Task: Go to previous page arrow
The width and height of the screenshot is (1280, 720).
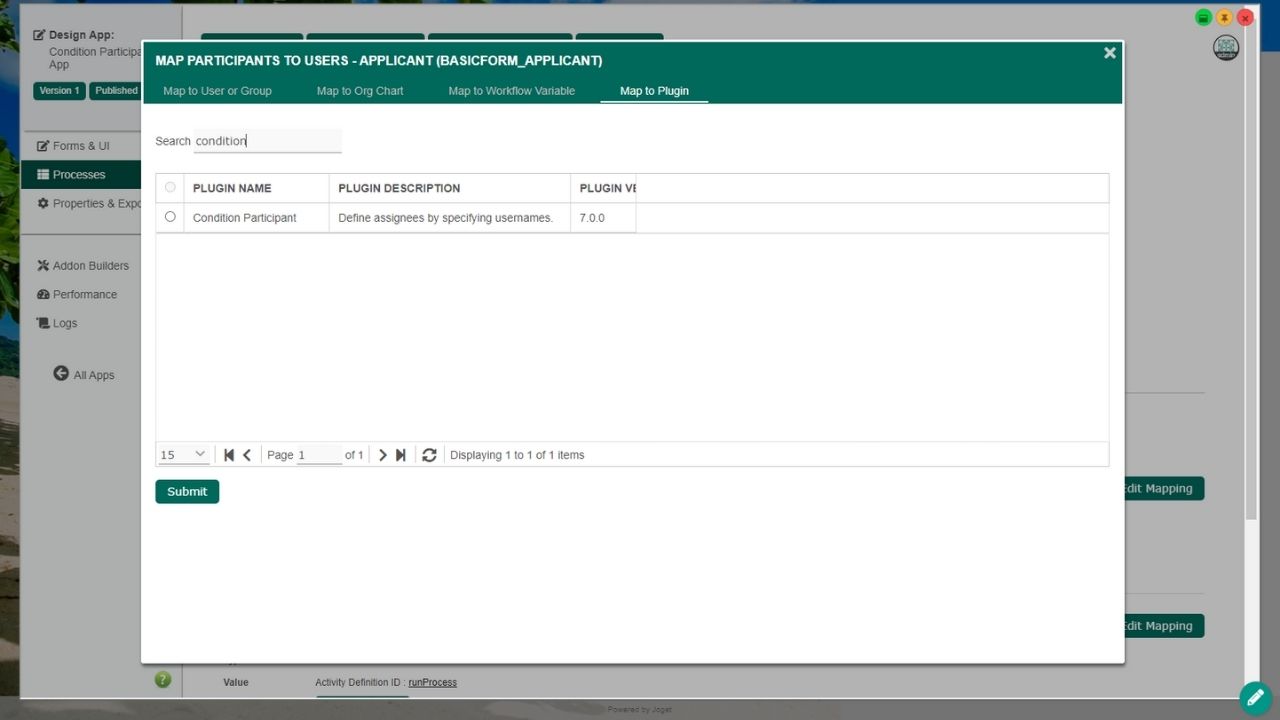Action: coord(247,455)
